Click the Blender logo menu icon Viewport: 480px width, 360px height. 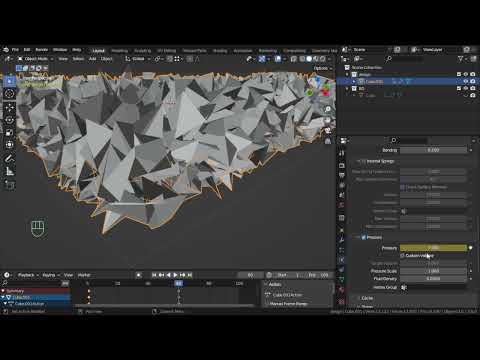click(6, 50)
